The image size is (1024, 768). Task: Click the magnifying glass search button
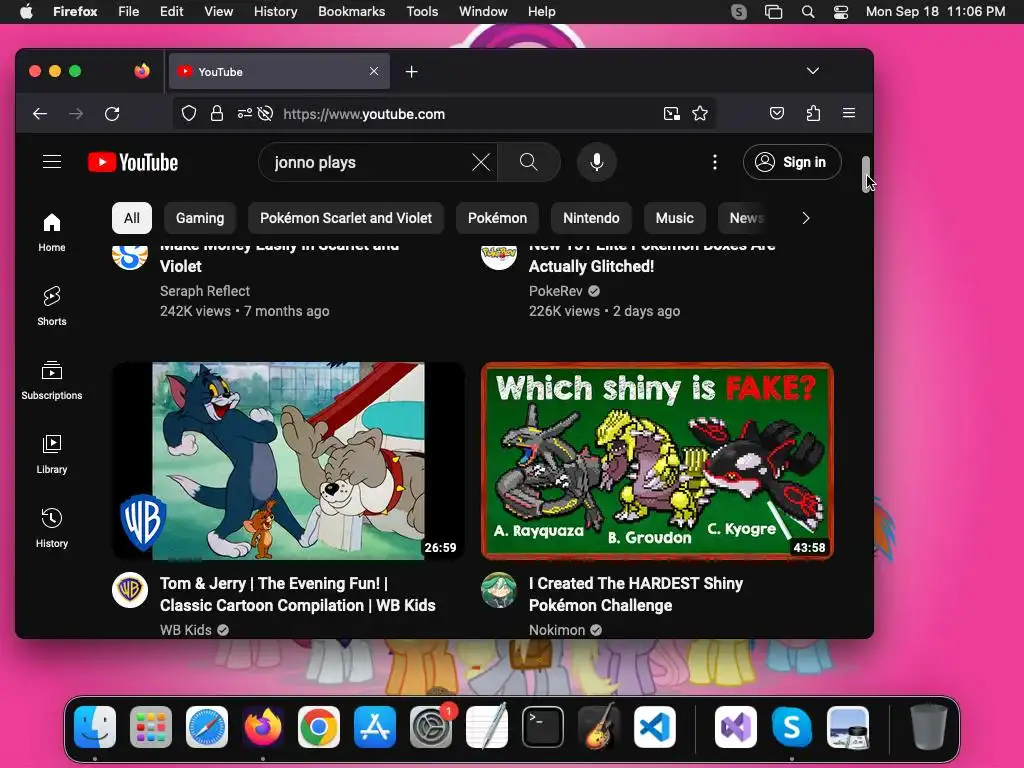click(529, 162)
